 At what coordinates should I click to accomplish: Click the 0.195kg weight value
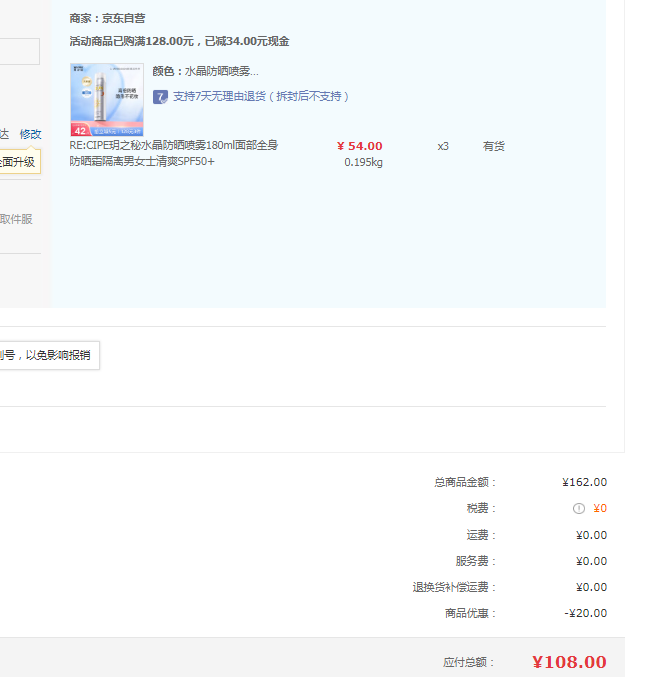pos(363,162)
